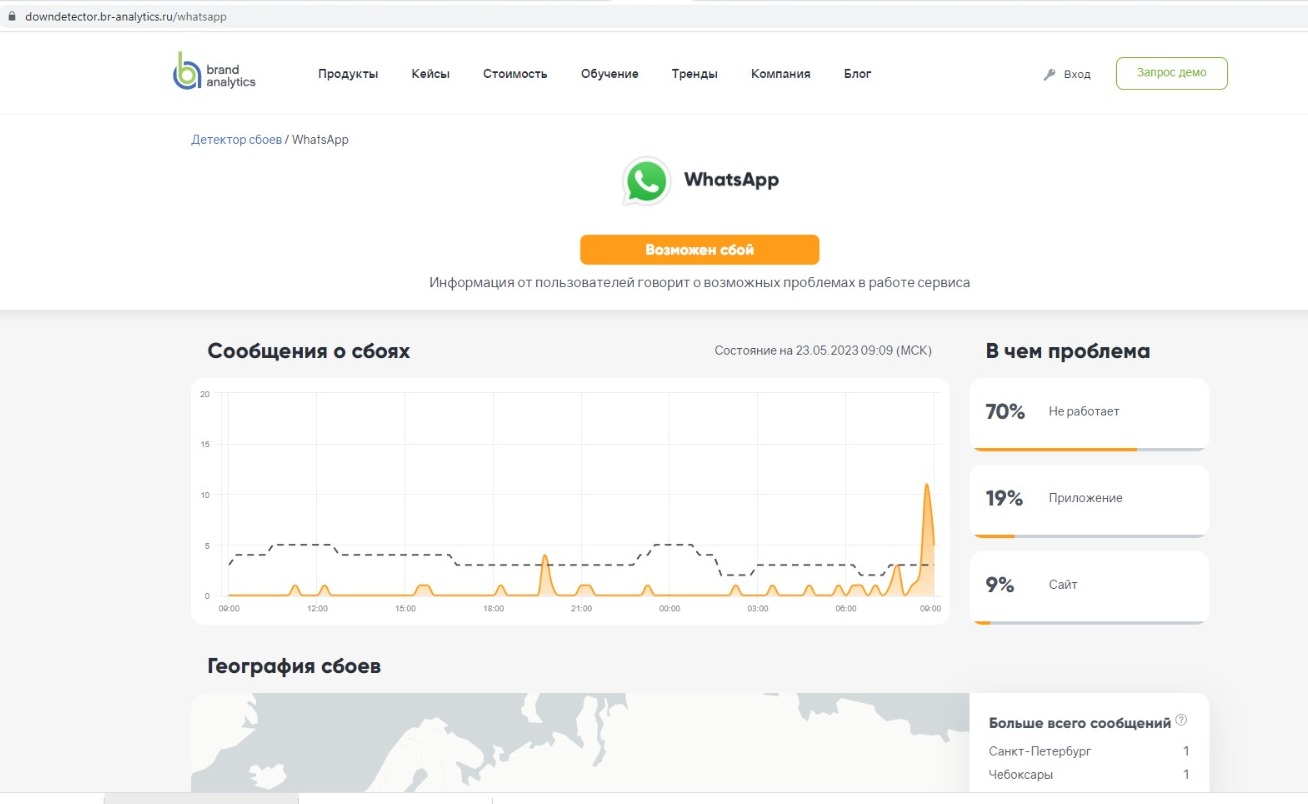Click the WhatsApp breadcrumb text
The image size is (1308, 804).
[320, 140]
